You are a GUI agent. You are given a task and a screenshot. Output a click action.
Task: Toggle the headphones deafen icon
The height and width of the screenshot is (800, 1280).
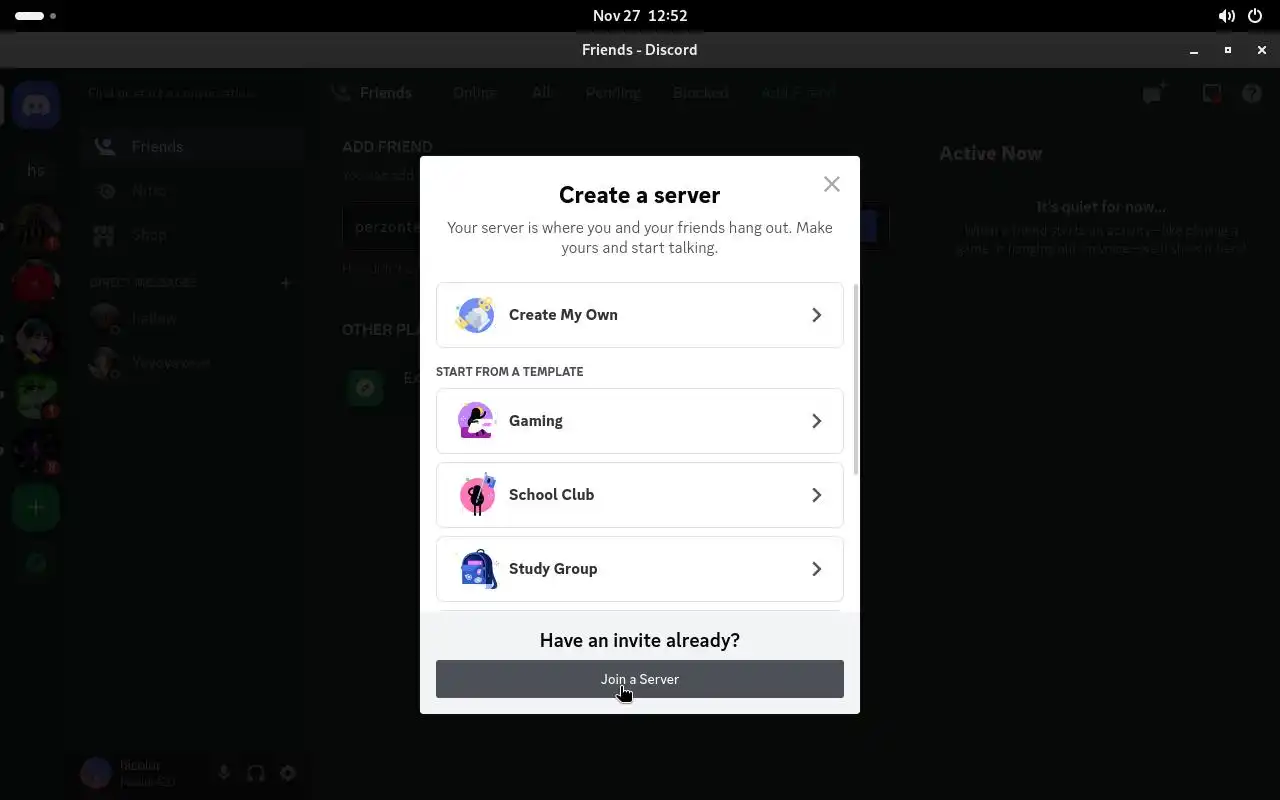point(256,773)
